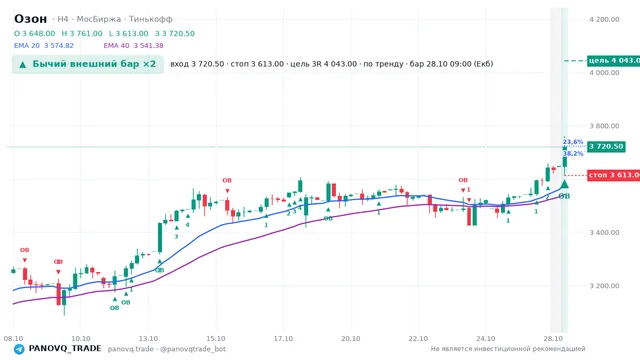
Task: Click the 4 200.00 price axis label
Action: [x=604, y=19]
